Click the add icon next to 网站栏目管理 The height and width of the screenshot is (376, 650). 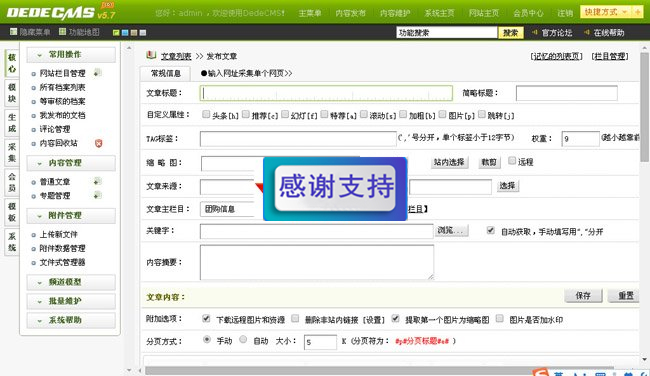click(97, 73)
